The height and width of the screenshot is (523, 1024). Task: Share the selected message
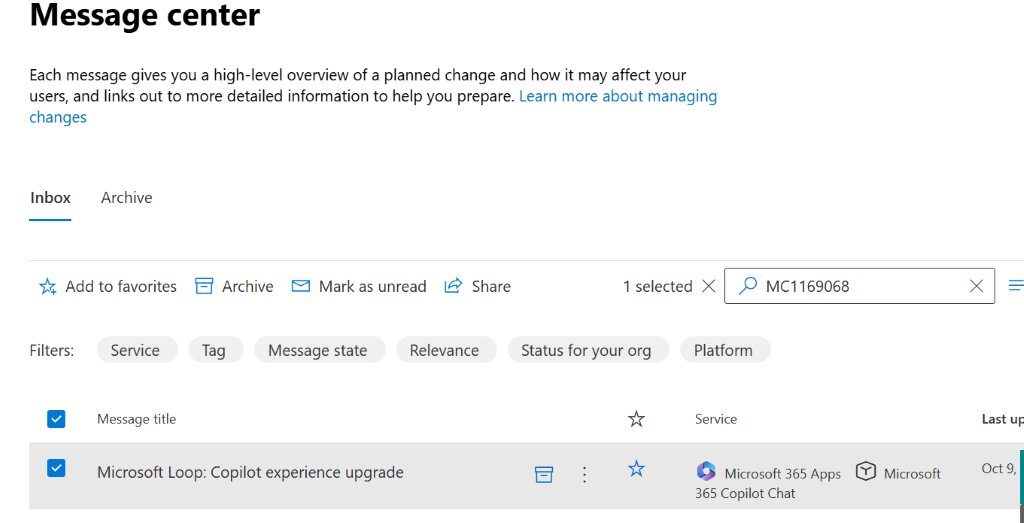click(x=477, y=287)
